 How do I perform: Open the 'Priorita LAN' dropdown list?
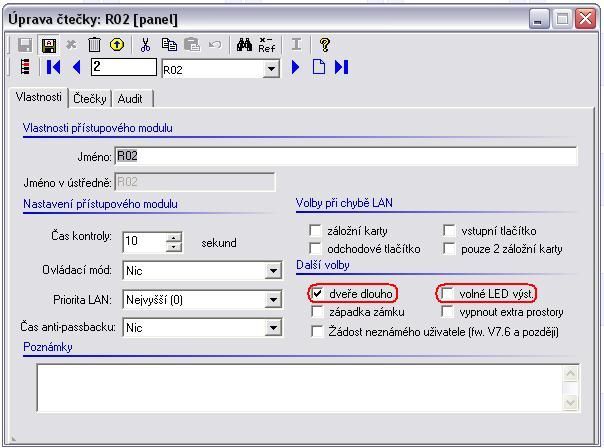click(273, 299)
